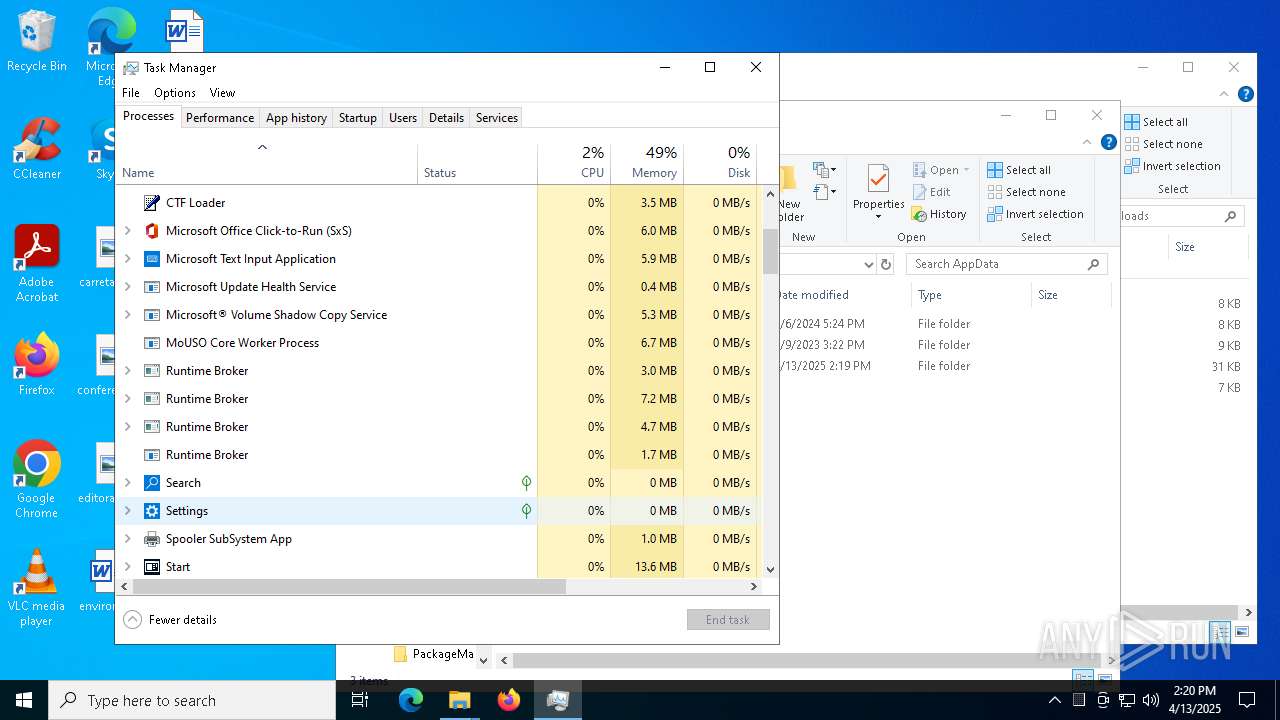This screenshot has height=720, width=1280.
Task: Click the Spooler SubSystem App printer icon
Action: [x=152, y=539]
